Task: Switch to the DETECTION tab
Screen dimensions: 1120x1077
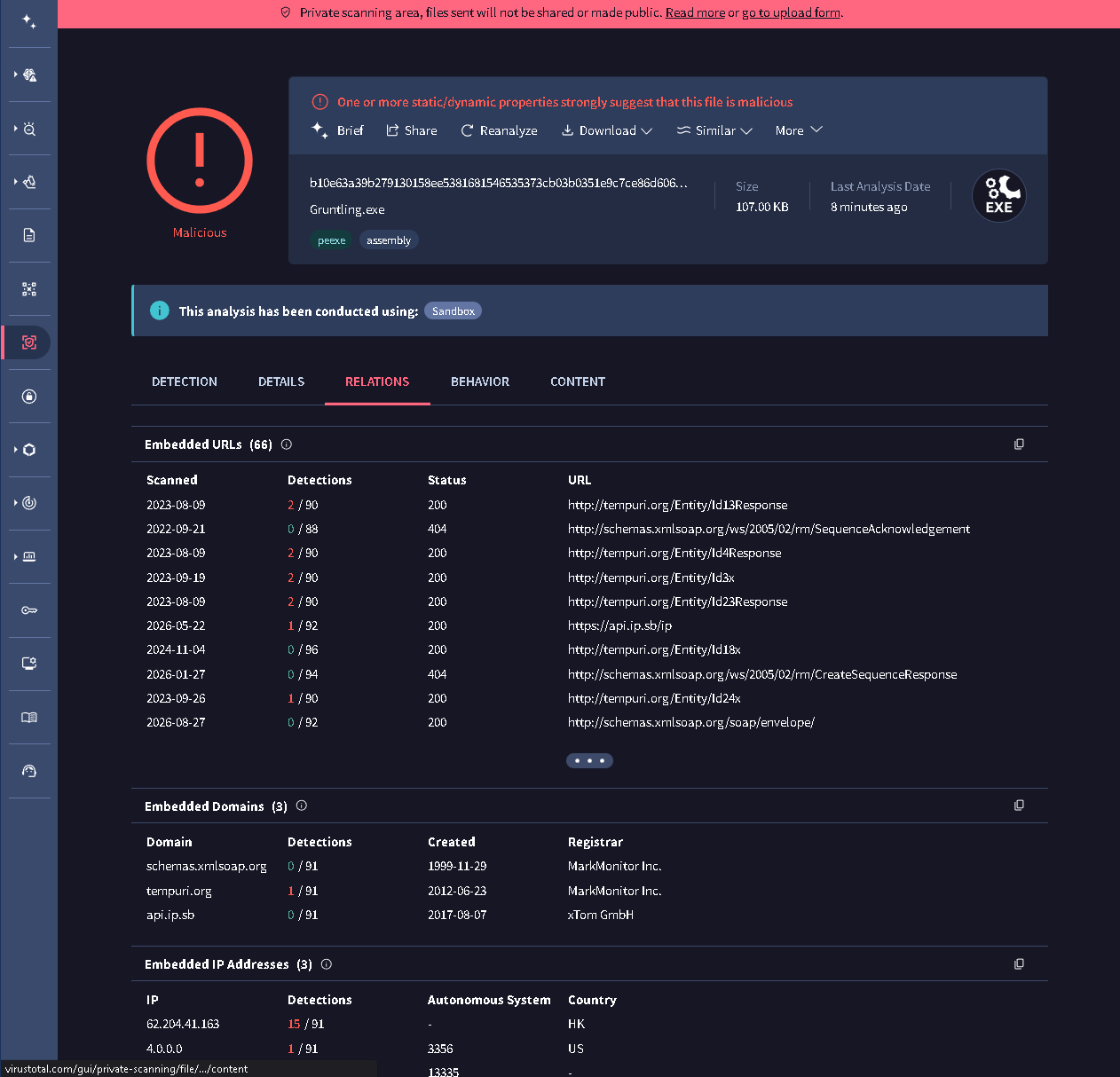Action: [x=185, y=381]
